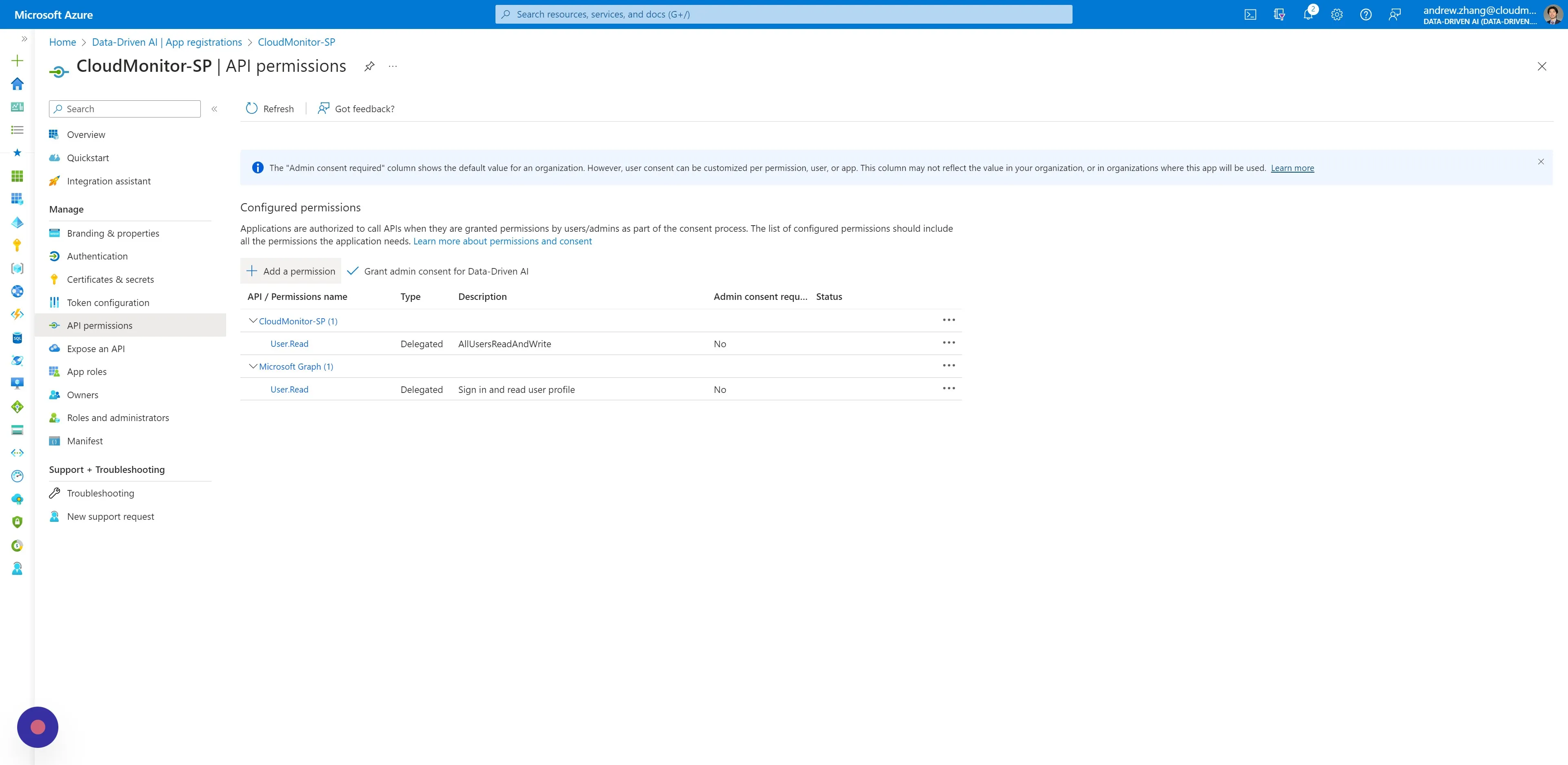Open the CloudMonitor-SP breadcrumb link
The height and width of the screenshot is (765, 1568).
point(296,42)
